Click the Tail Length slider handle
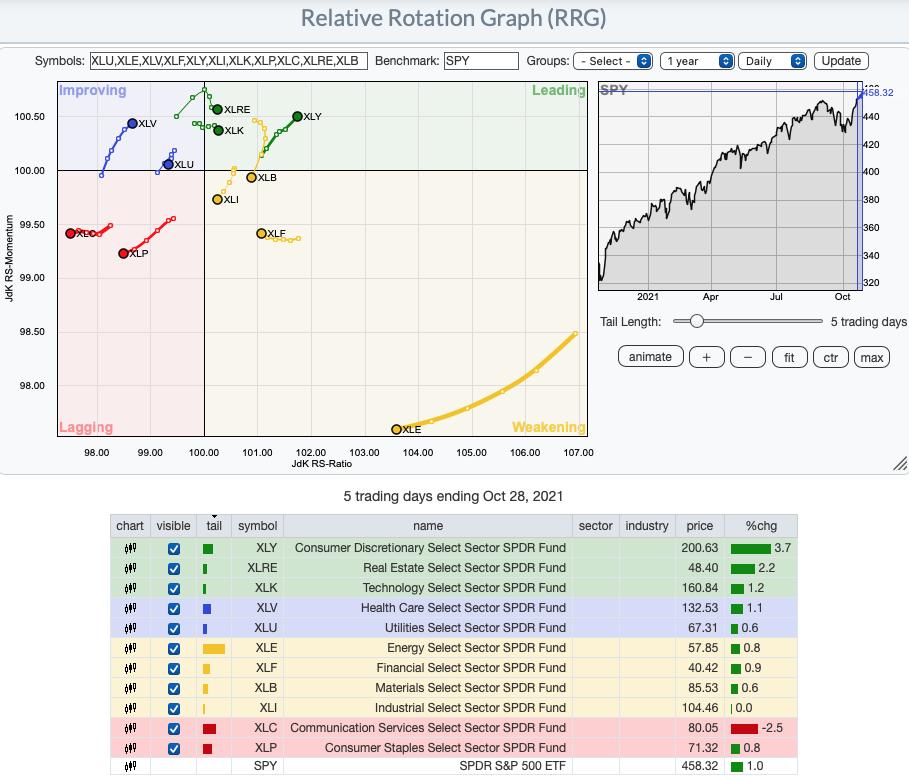The height and width of the screenshot is (777, 909). tap(697, 321)
